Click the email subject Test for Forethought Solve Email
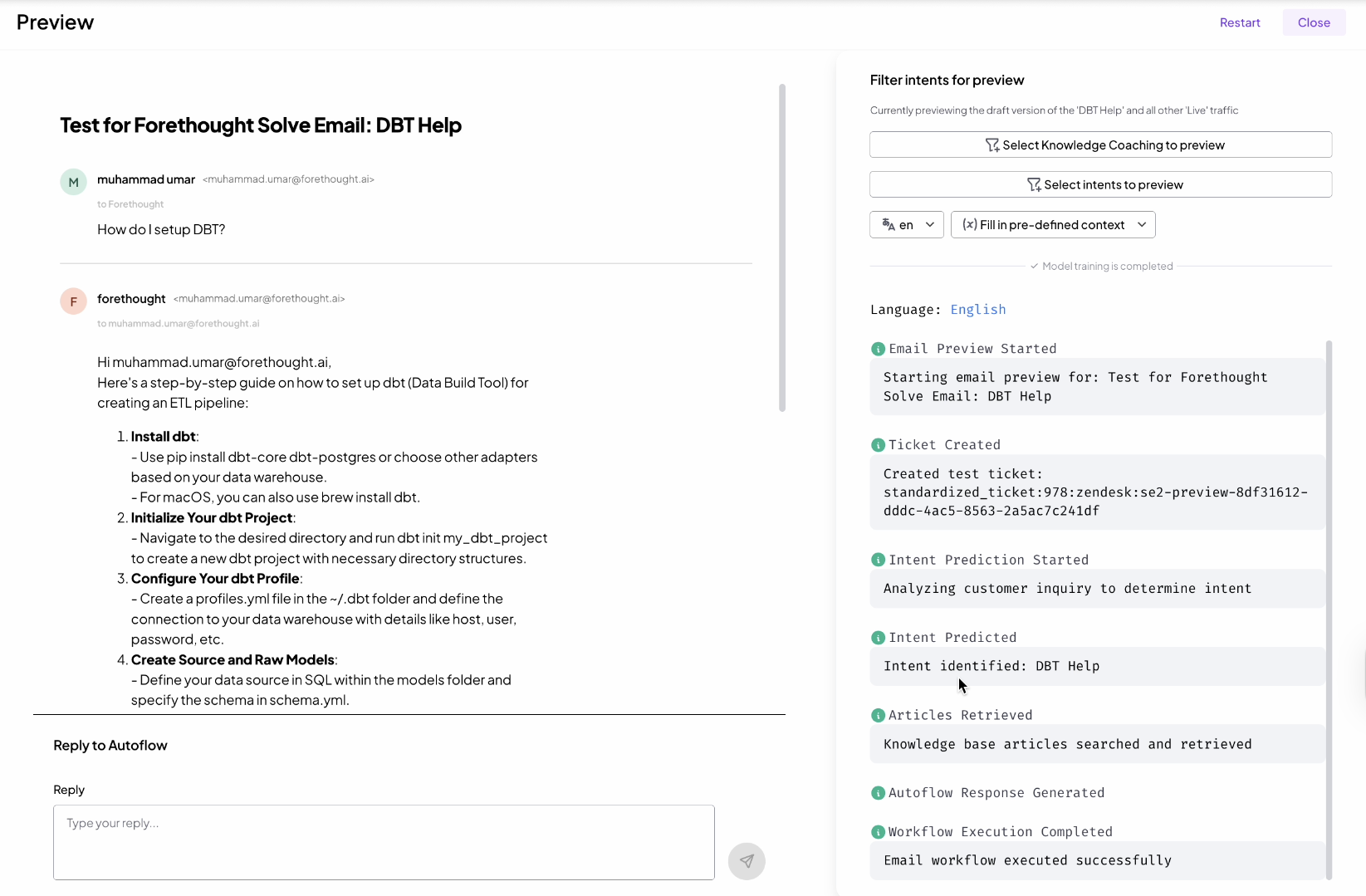Image resolution: width=1366 pixels, height=896 pixels. (261, 125)
